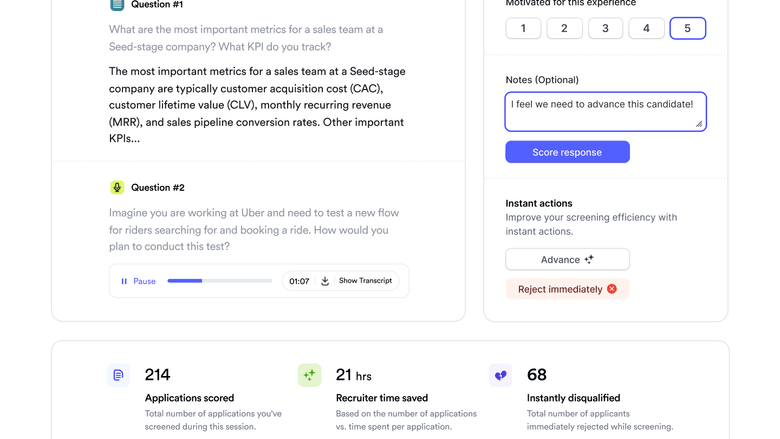
Task: Select rating 2 for motivation
Action: click(564, 28)
